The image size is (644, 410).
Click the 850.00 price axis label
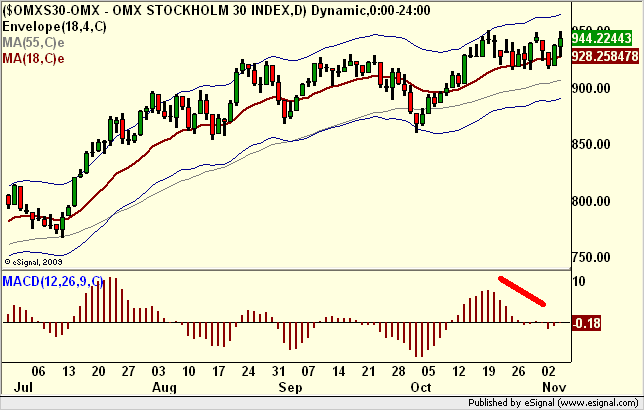(591, 144)
